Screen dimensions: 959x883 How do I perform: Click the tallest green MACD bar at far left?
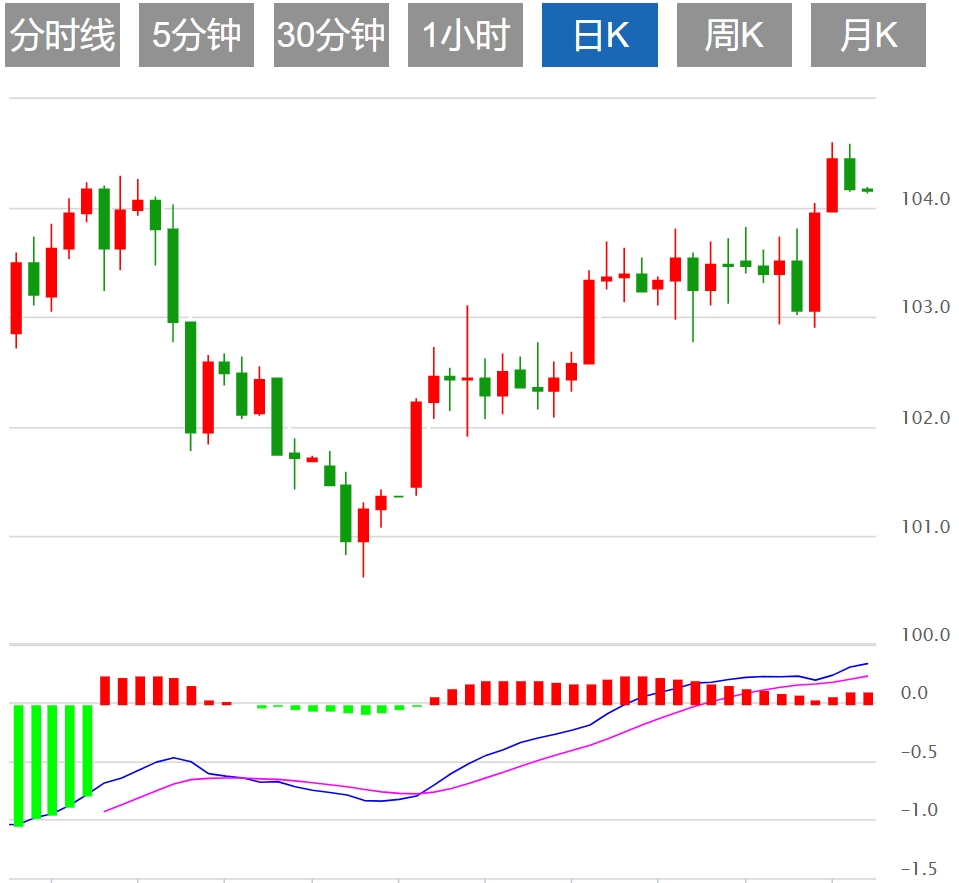click(18, 765)
